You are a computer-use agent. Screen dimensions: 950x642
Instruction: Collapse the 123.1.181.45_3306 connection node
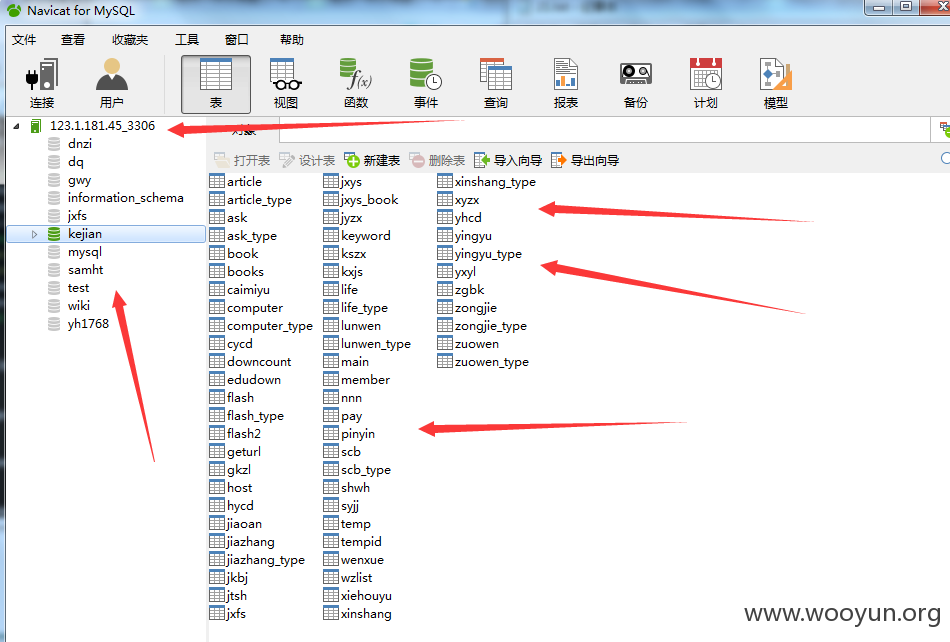click(16, 126)
